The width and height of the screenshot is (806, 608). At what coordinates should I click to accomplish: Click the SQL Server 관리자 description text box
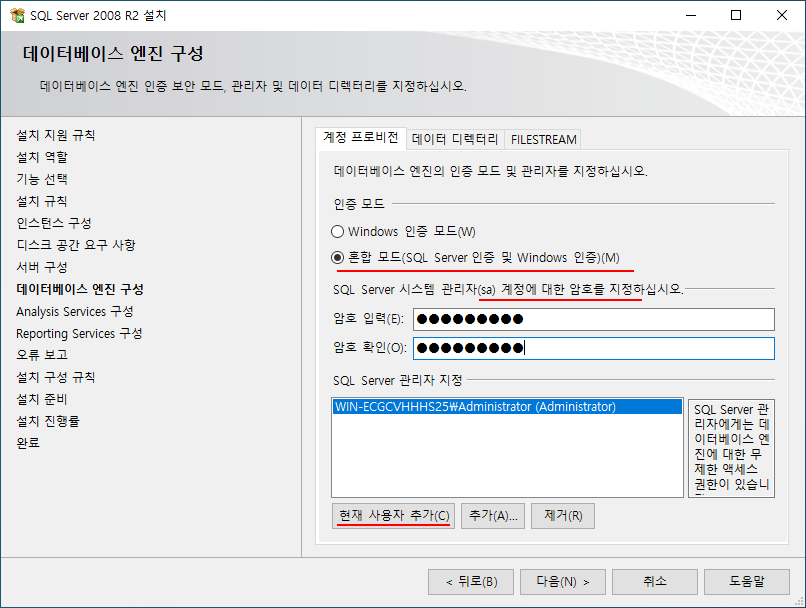731,448
